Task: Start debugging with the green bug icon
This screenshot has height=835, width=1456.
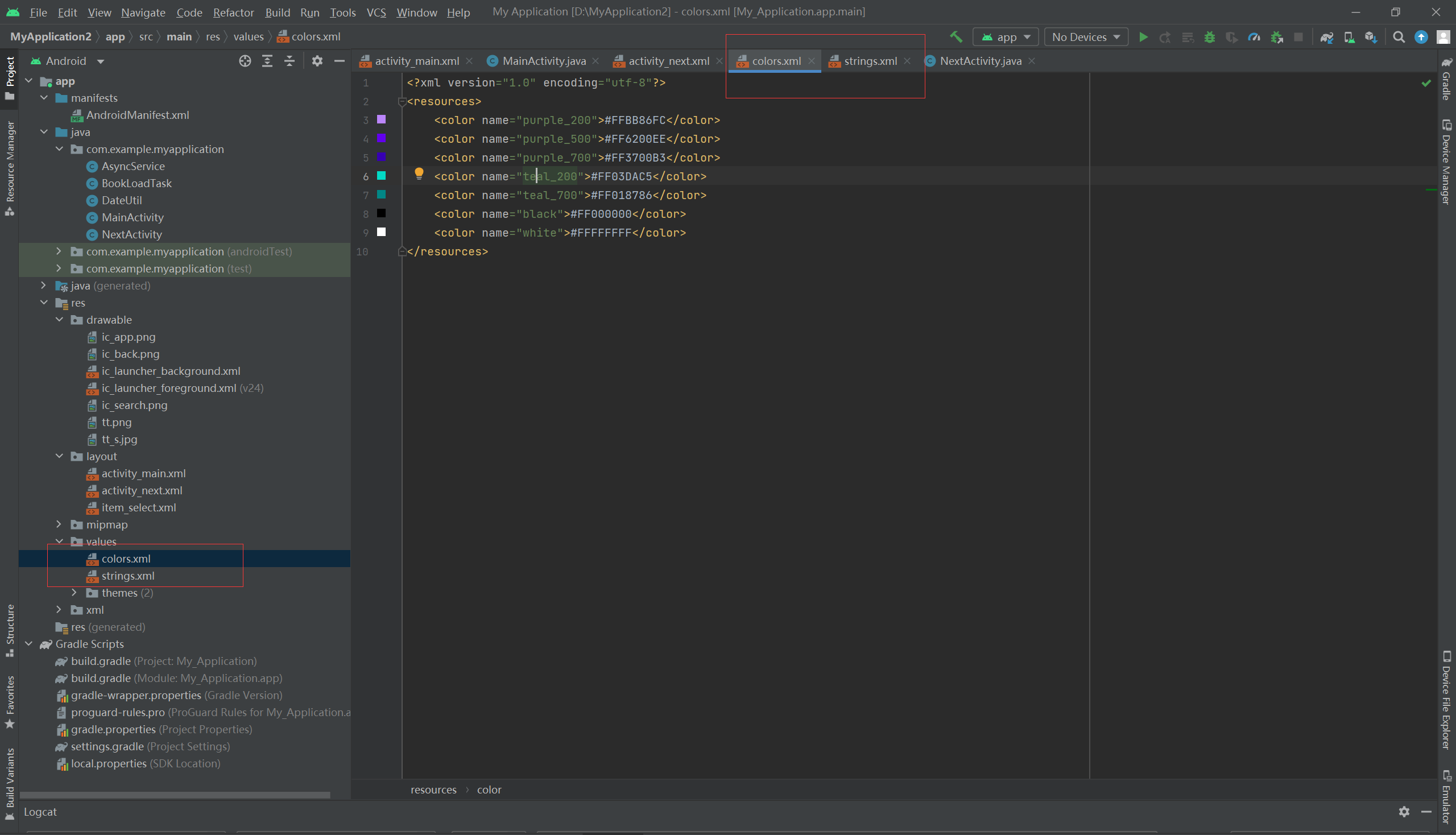Action: [1209, 38]
